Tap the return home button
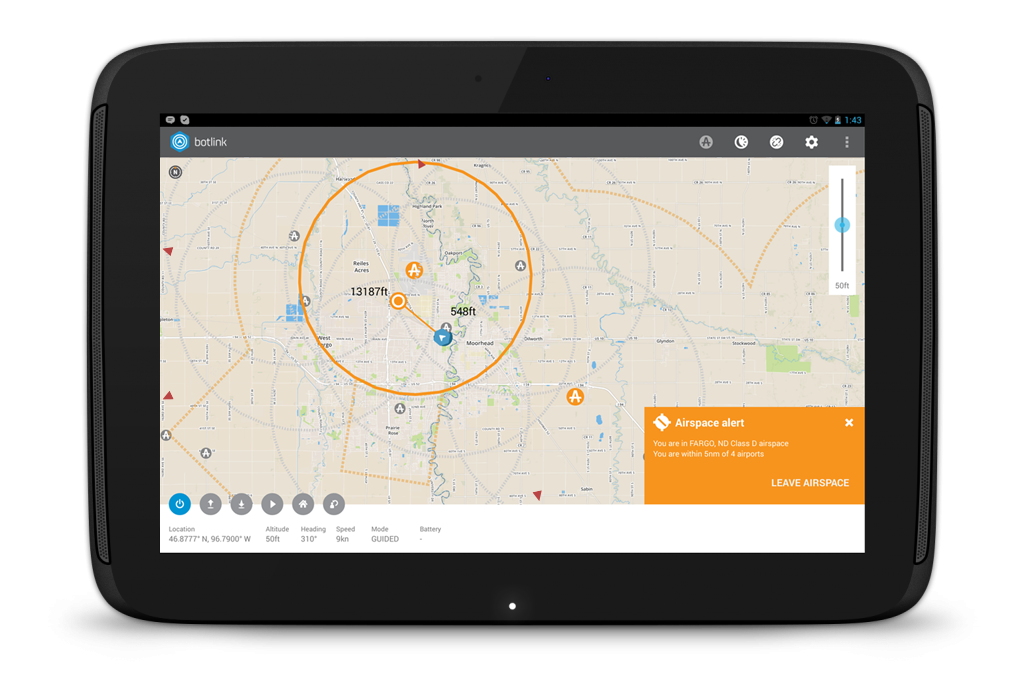Screen dimensions: 1024x681 tap(303, 505)
